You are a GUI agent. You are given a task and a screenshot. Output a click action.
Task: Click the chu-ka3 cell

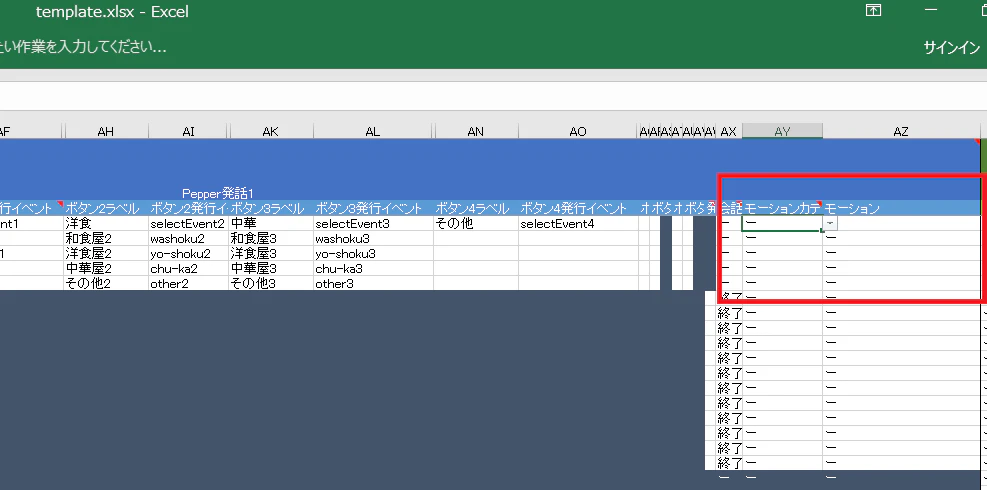pos(373,269)
